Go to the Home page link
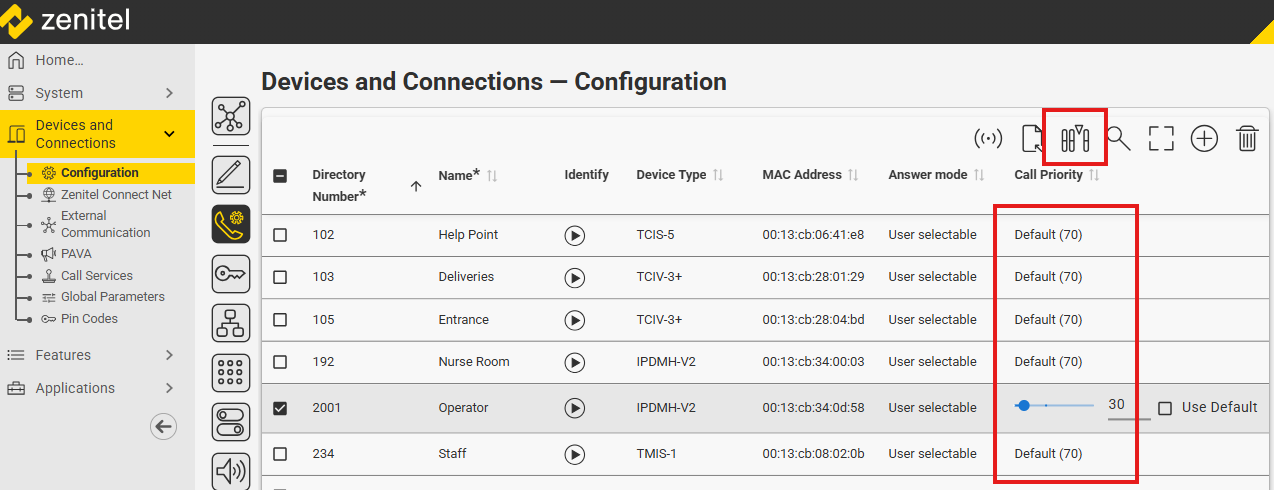Image resolution: width=1274 pixels, height=490 pixels. click(59, 60)
